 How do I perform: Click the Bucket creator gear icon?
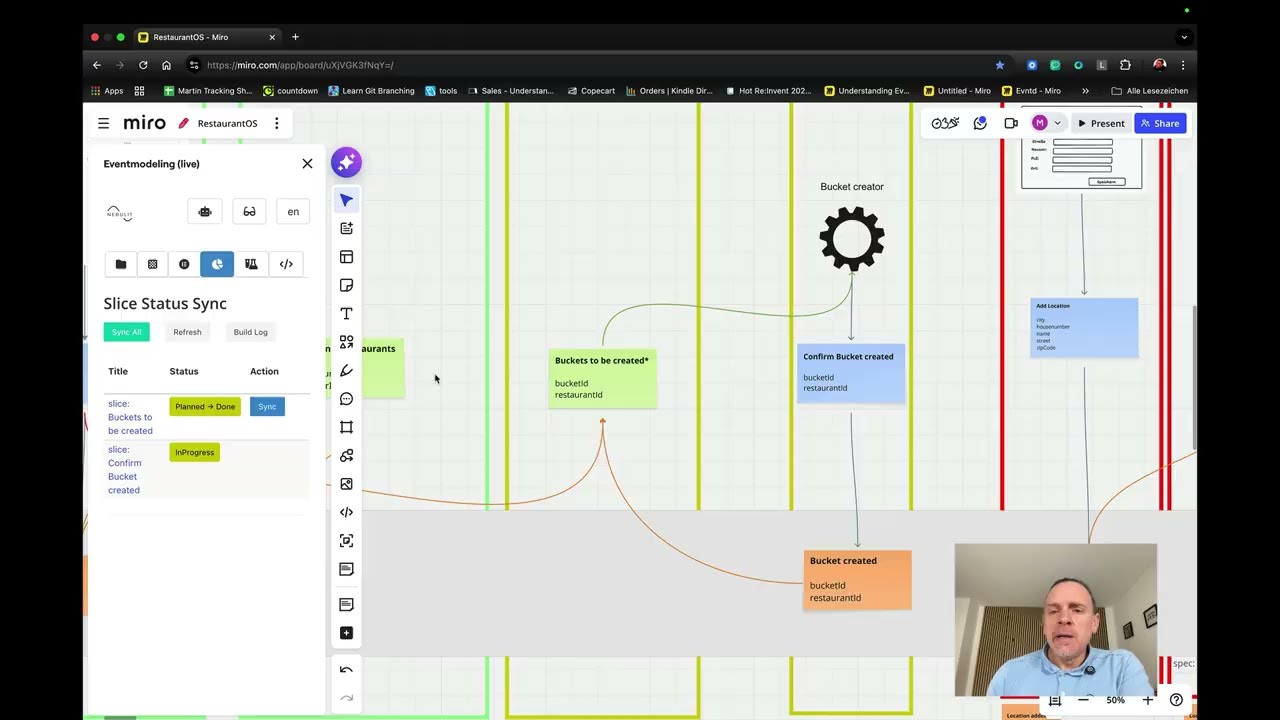(852, 239)
